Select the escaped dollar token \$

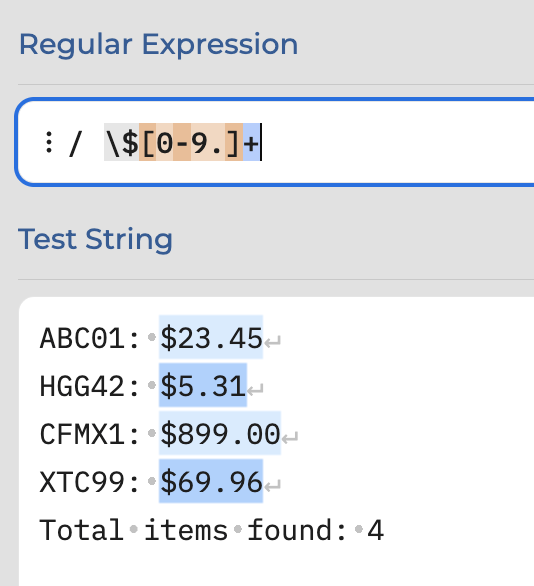click(121, 142)
